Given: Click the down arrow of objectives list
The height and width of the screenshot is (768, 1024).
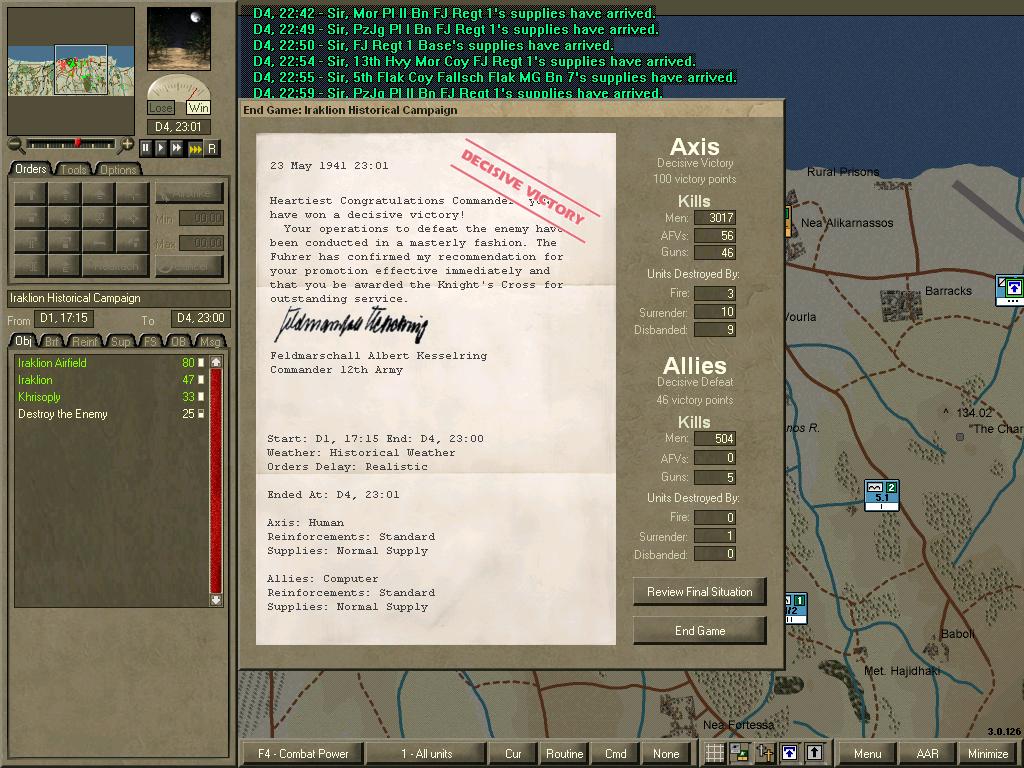Looking at the screenshot, I should [216, 600].
